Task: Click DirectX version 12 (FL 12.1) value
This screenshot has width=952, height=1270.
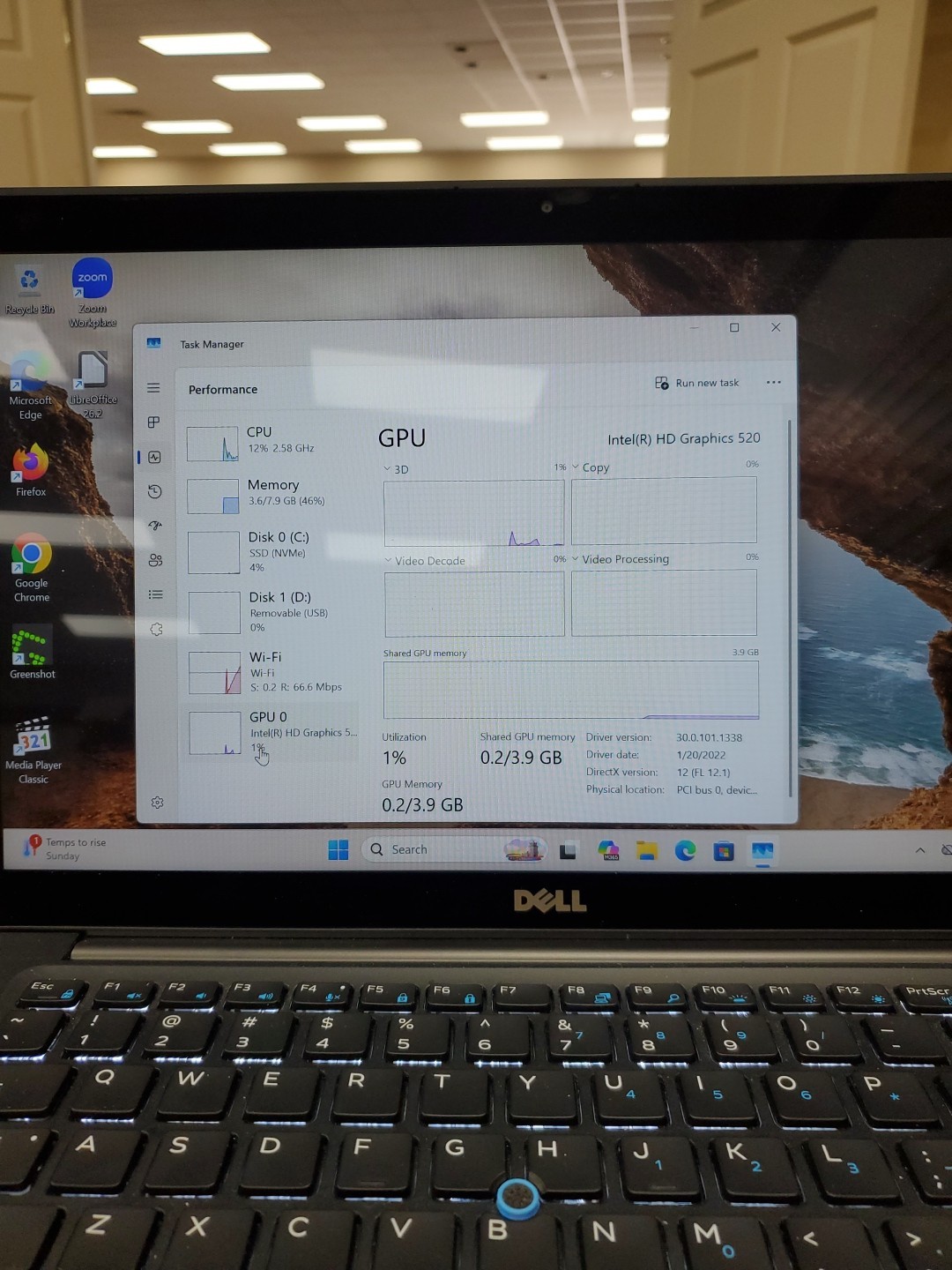Action: [703, 773]
